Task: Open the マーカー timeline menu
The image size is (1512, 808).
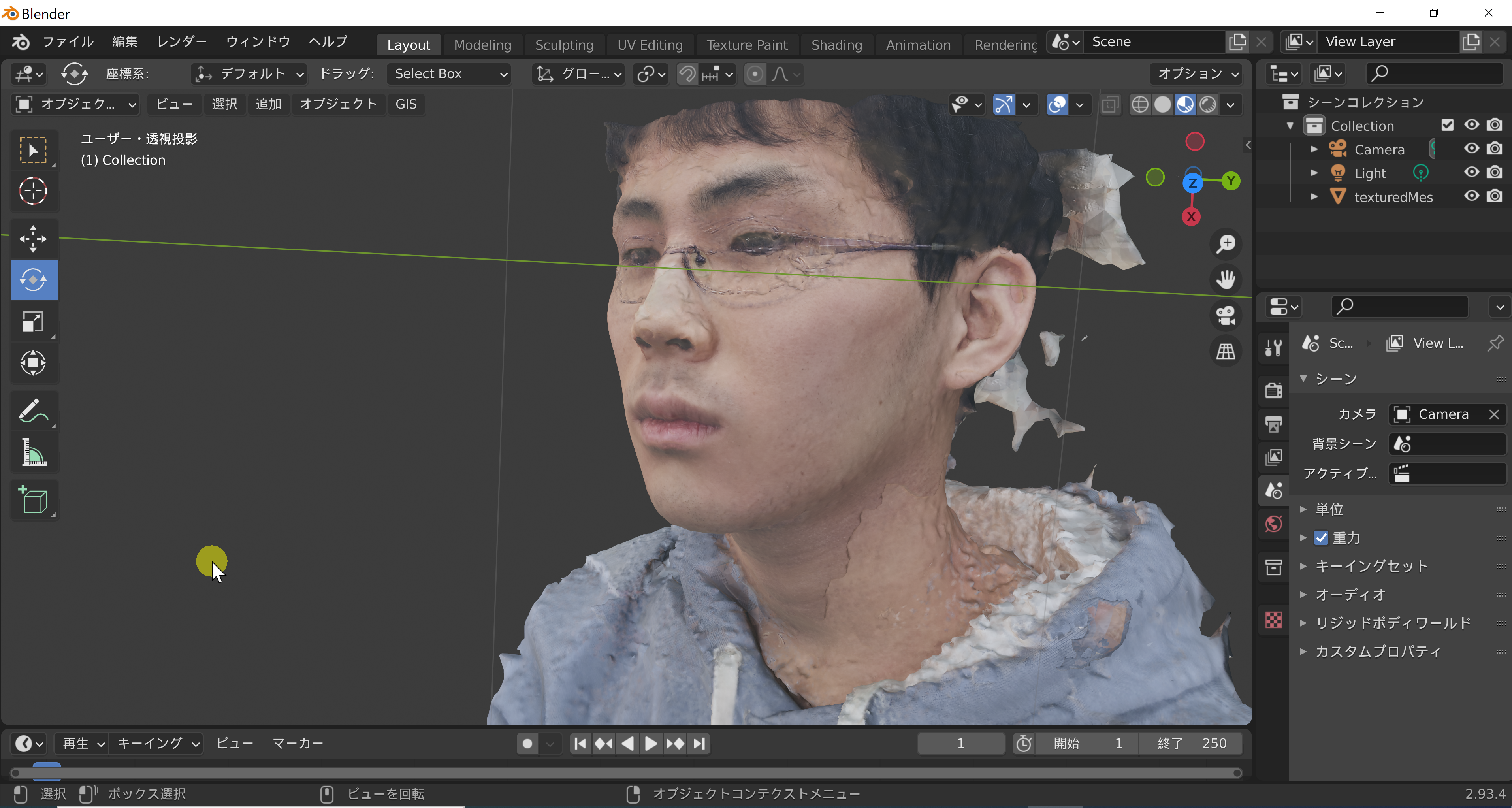Action: click(298, 744)
